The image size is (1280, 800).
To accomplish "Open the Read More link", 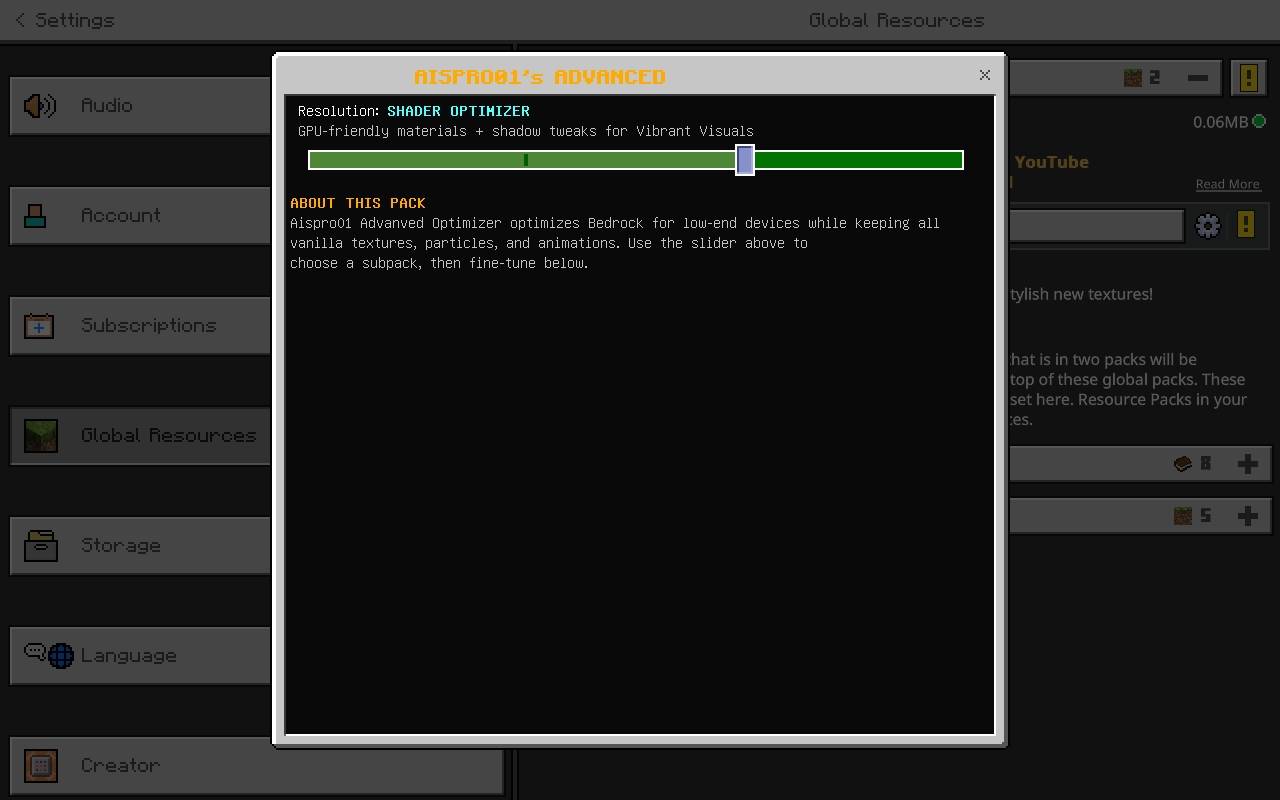I will 1227,184.
